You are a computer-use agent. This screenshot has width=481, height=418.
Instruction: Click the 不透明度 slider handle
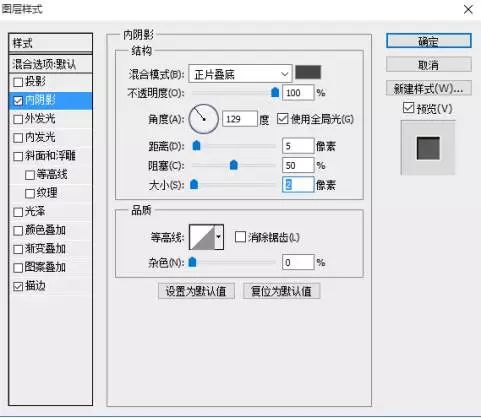coord(275,92)
